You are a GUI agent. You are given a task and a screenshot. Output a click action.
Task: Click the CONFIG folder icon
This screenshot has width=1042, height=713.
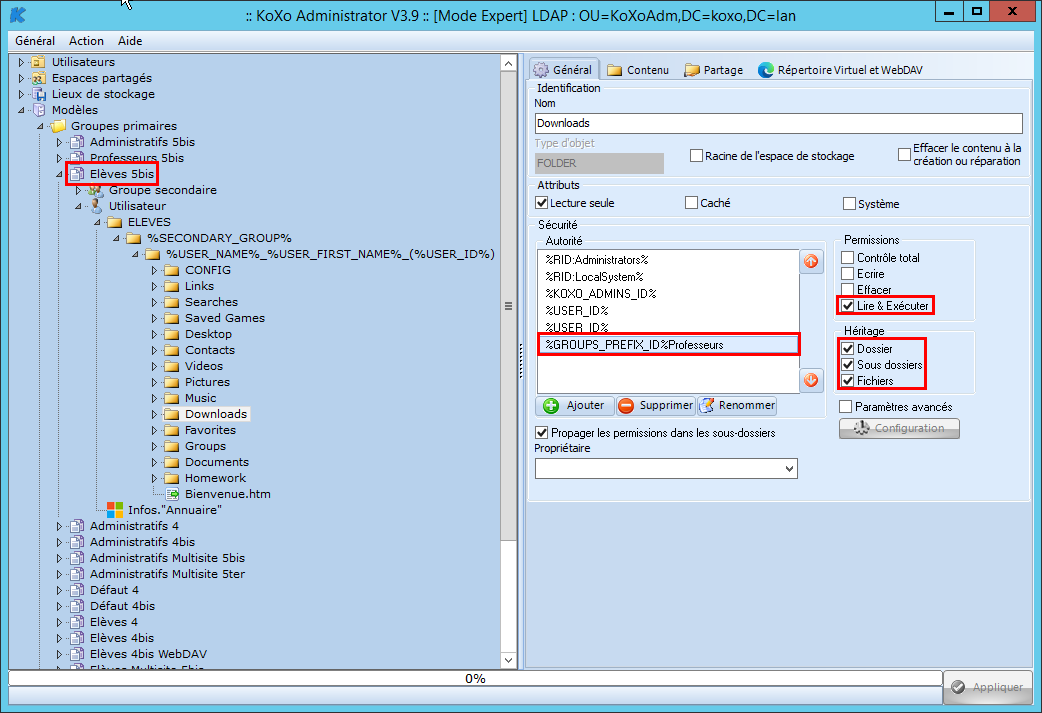pyautogui.click(x=172, y=270)
